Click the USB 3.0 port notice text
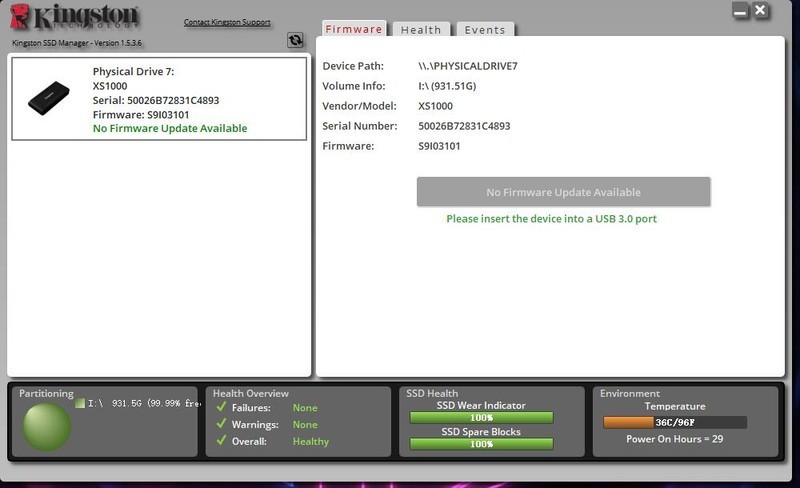This screenshot has height=488, width=800. click(552, 218)
